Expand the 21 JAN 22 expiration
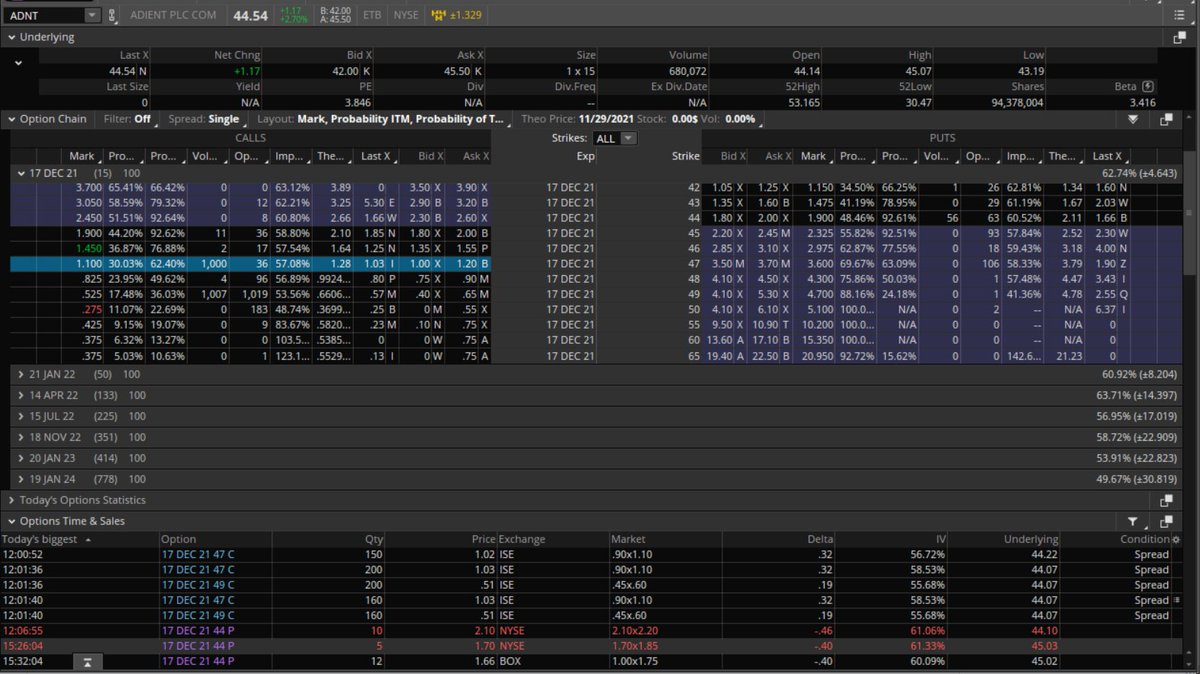This screenshot has width=1200, height=674. (x=22, y=373)
